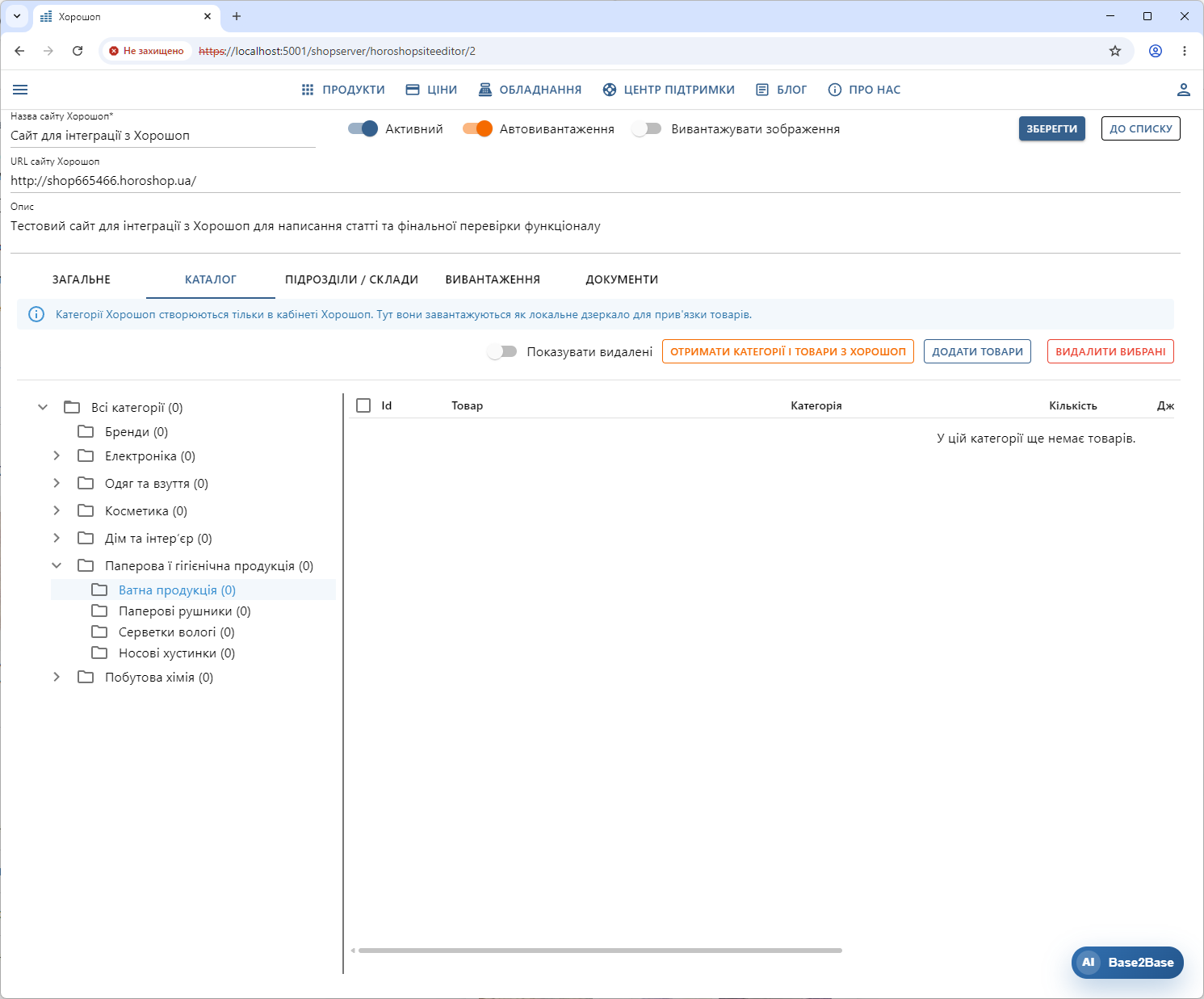The image size is (1204, 999).
Task: Switch to the ПІДРОЗДІЛИ / СКЛАДИ tab
Action: point(351,279)
